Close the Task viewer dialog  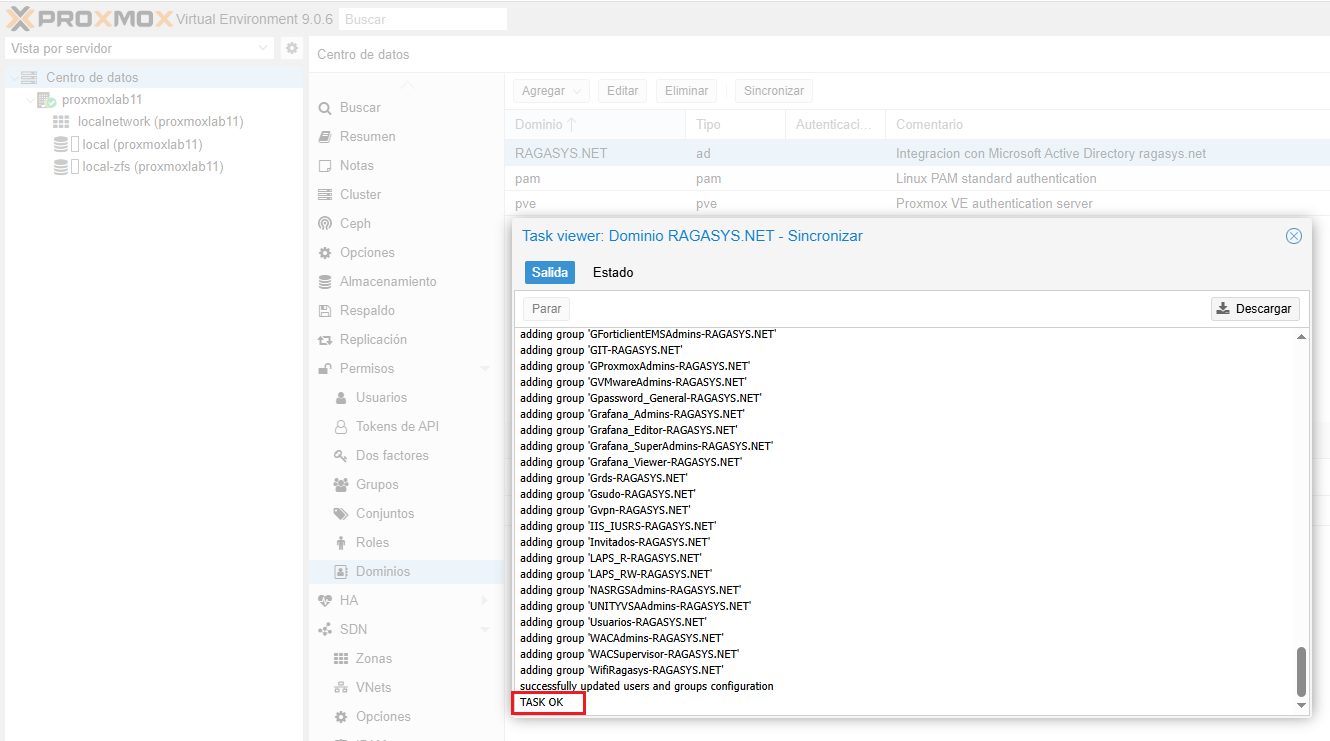point(1293,236)
